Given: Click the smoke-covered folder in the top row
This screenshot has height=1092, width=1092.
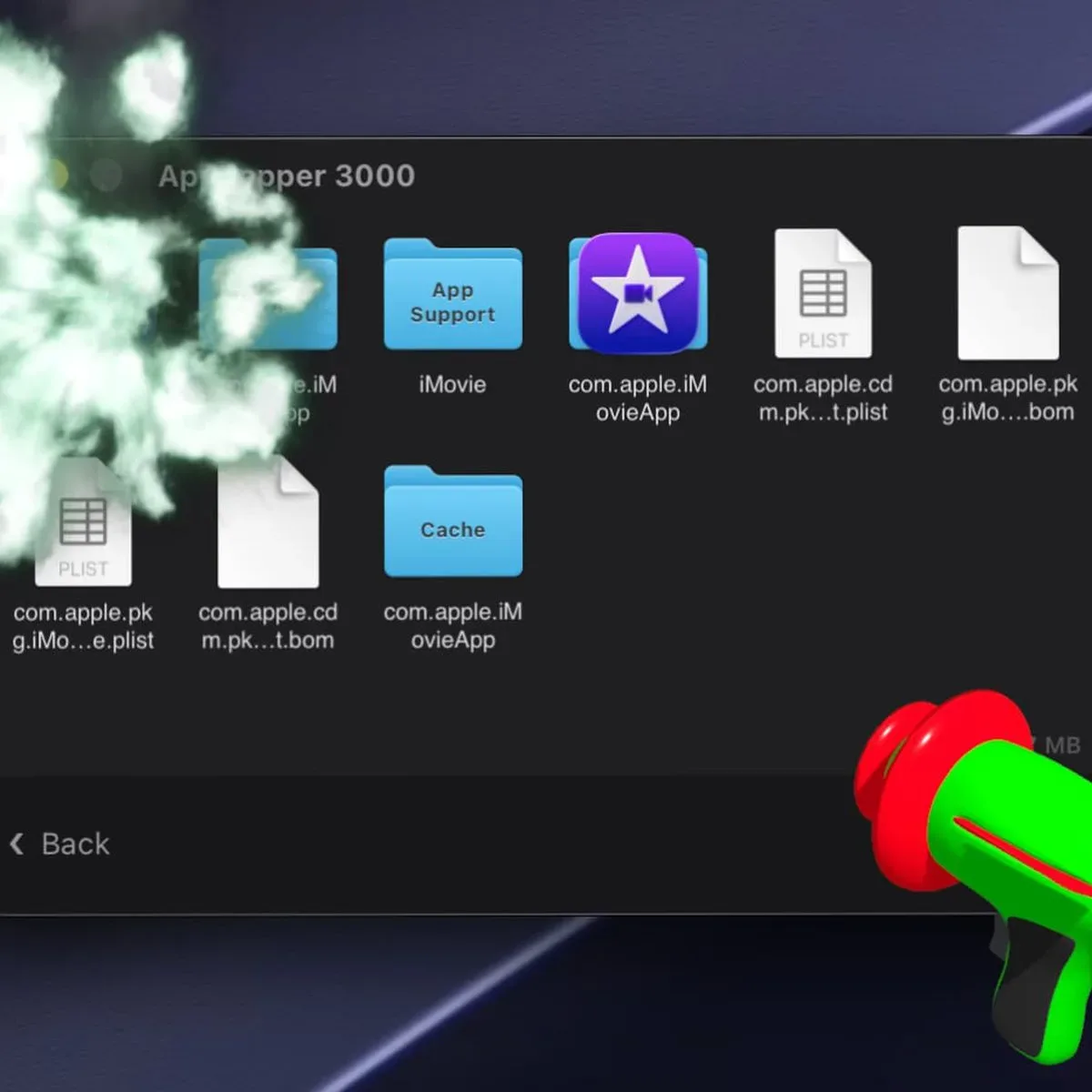Looking at the screenshot, I should (268, 294).
